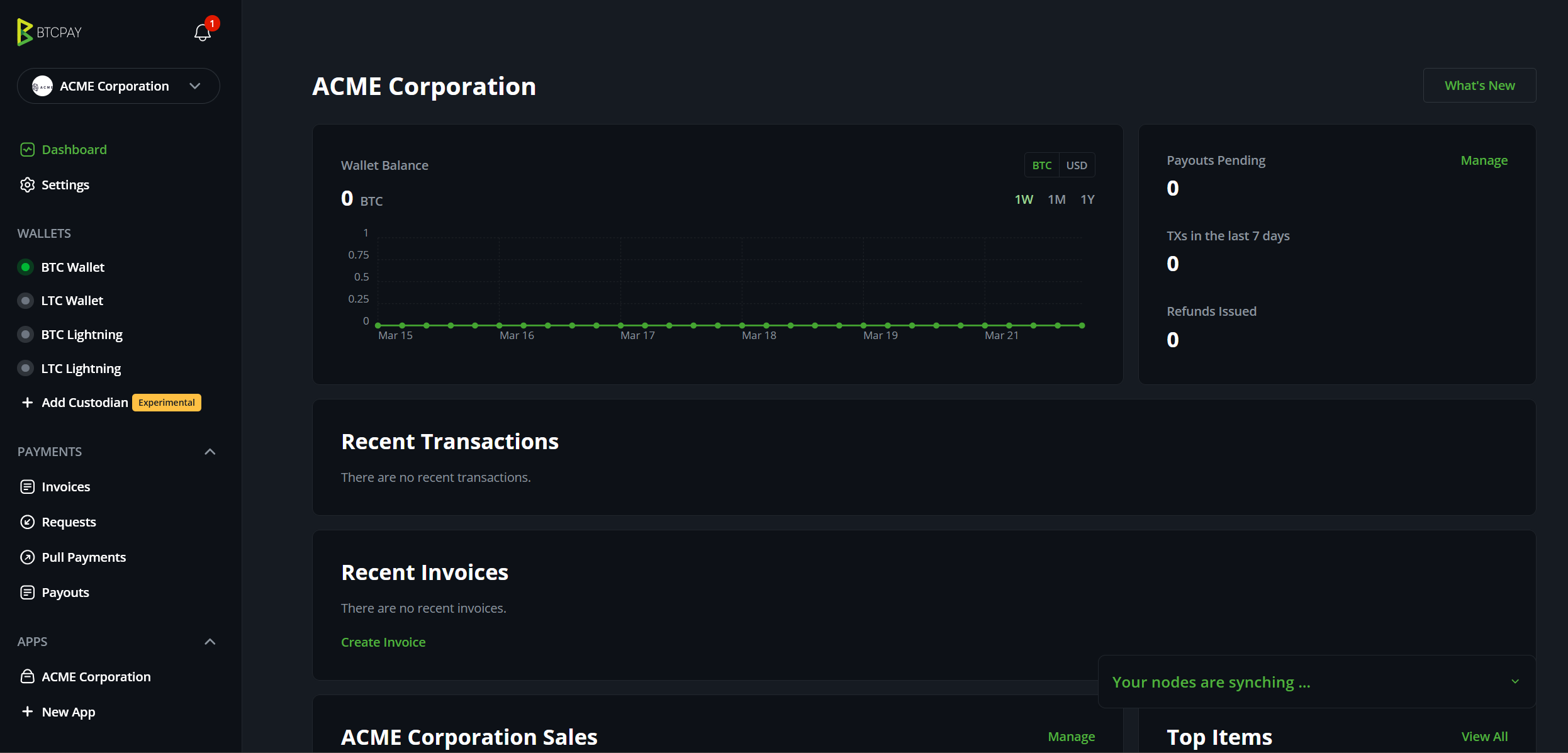Click the Create Invoice link

coord(383,642)
